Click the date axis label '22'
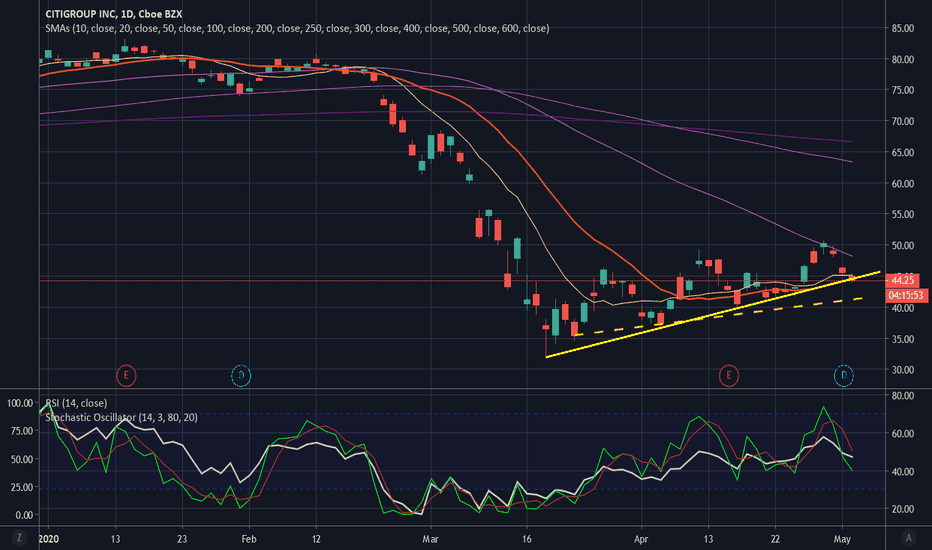 775,539
